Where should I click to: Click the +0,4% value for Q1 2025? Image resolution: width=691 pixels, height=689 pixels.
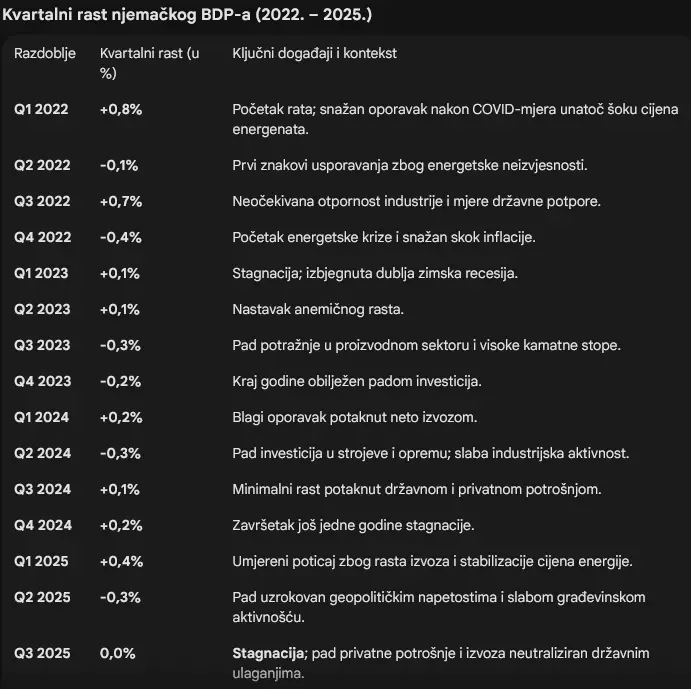pos(121,561)
